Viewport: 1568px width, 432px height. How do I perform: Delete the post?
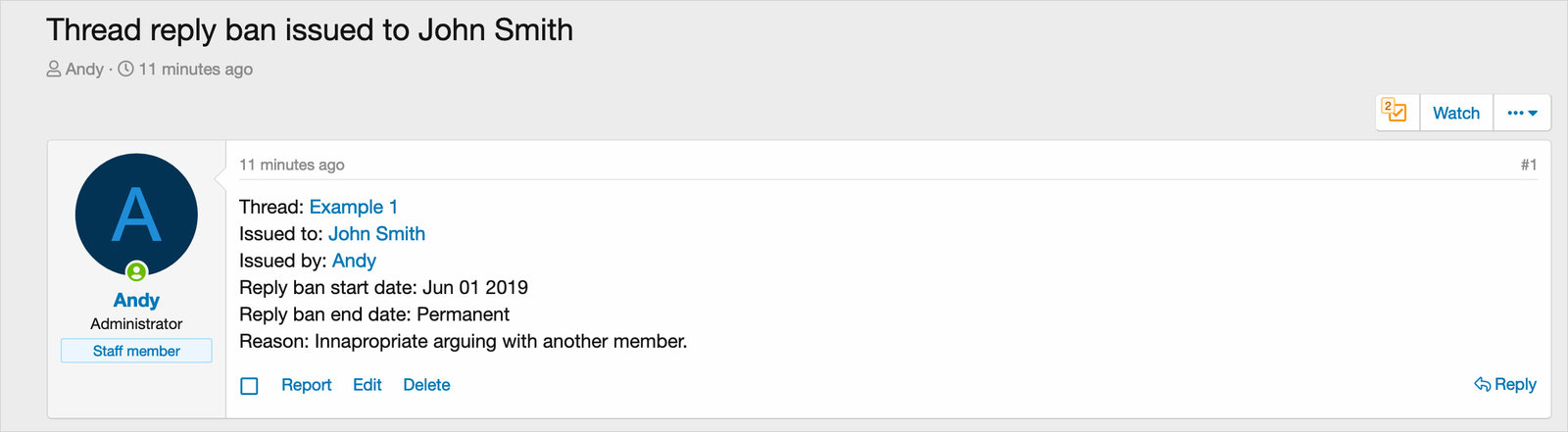pyautogui.click(x=426, y=385)
